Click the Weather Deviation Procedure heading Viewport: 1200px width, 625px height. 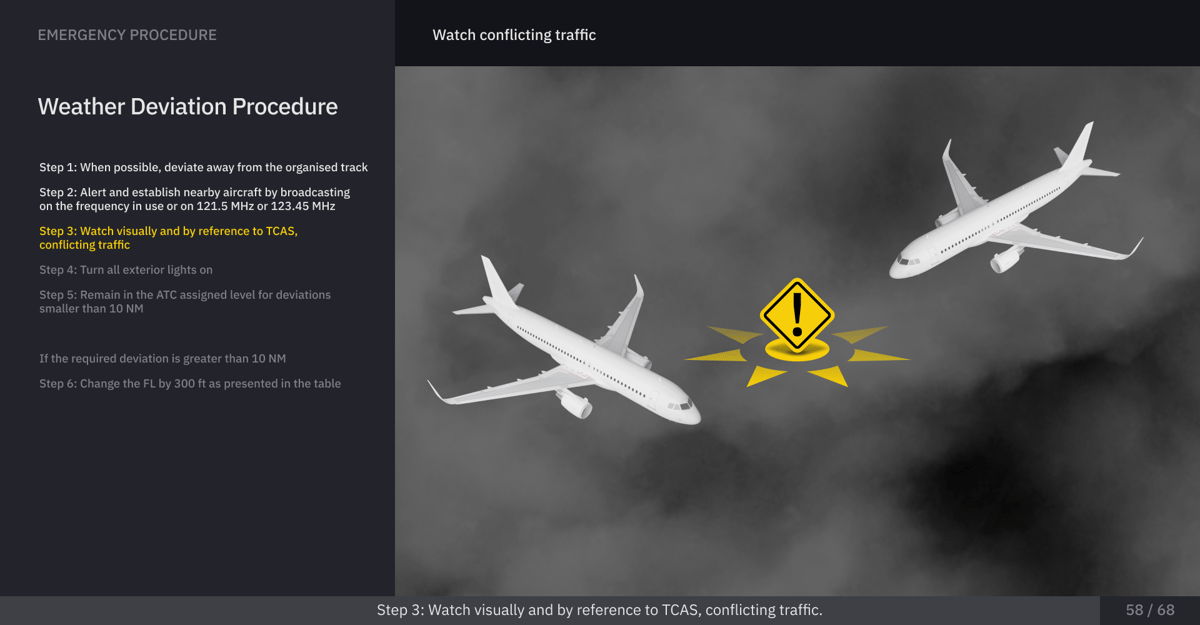pyautogui.click(x=188, y=106)
